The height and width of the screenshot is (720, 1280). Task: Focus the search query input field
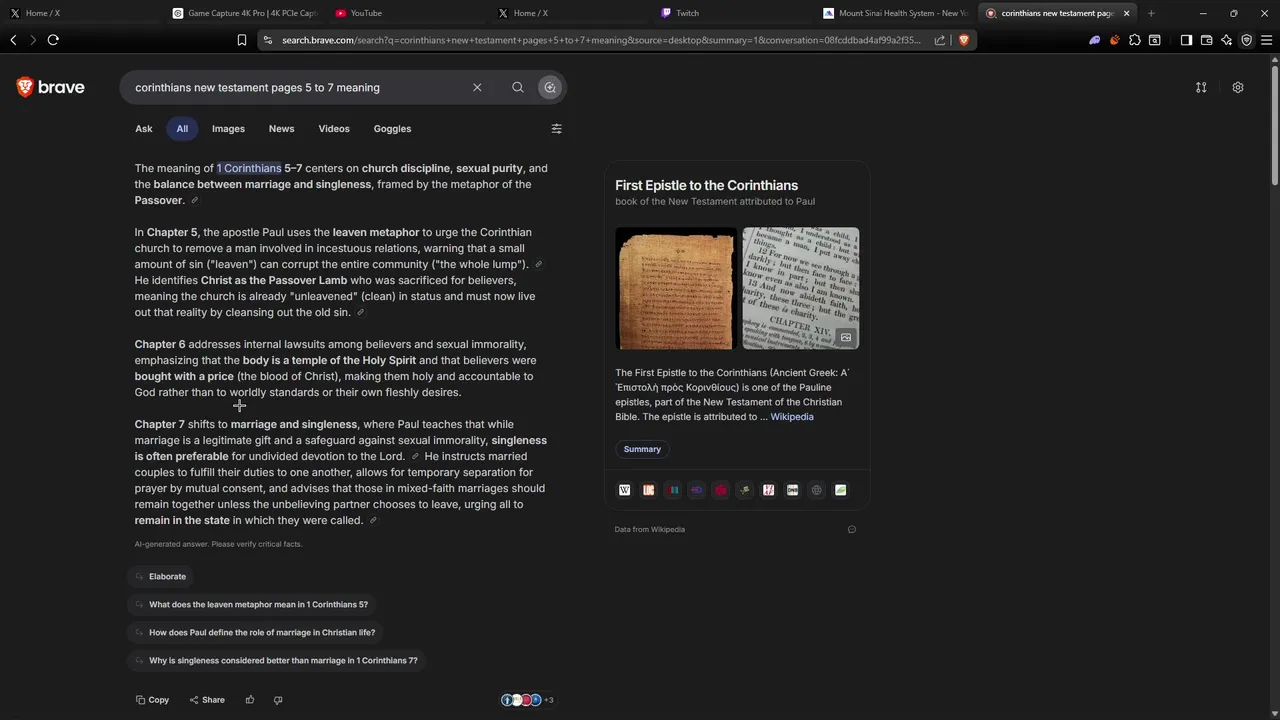pyautogui.click(x=300, y=88)
